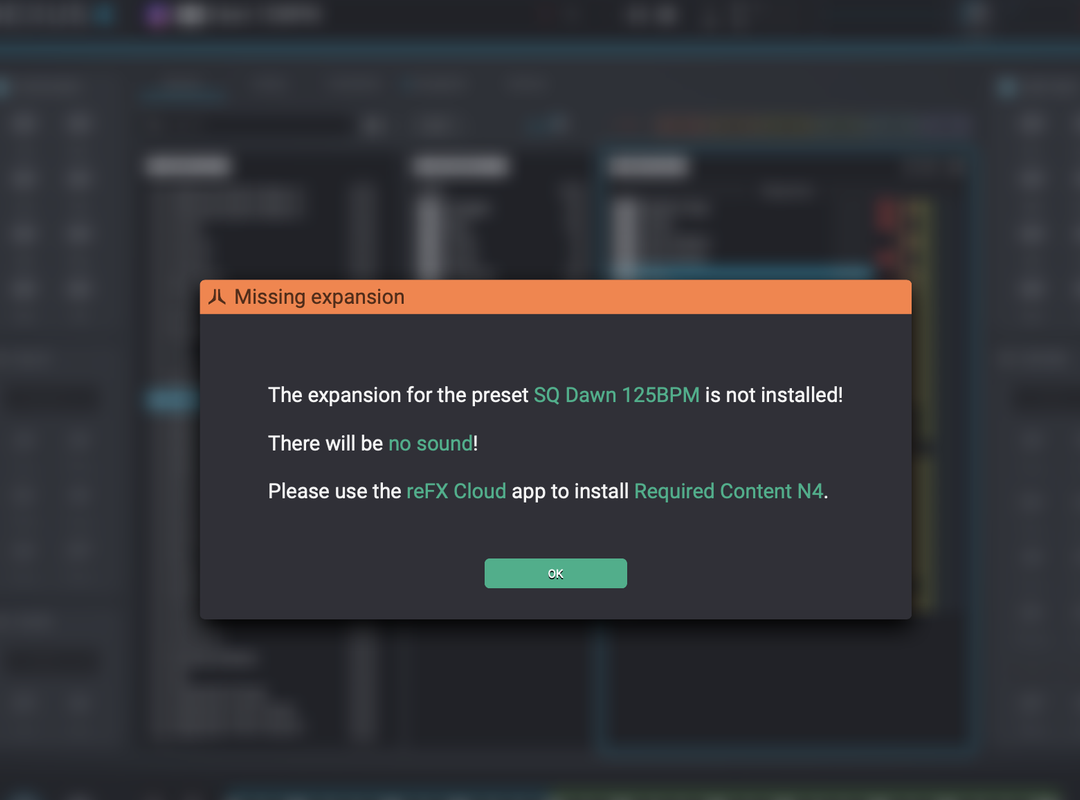
Task: Click the 'SQ Dawn 125BPM' preset name
Action: tap(616, 395)
